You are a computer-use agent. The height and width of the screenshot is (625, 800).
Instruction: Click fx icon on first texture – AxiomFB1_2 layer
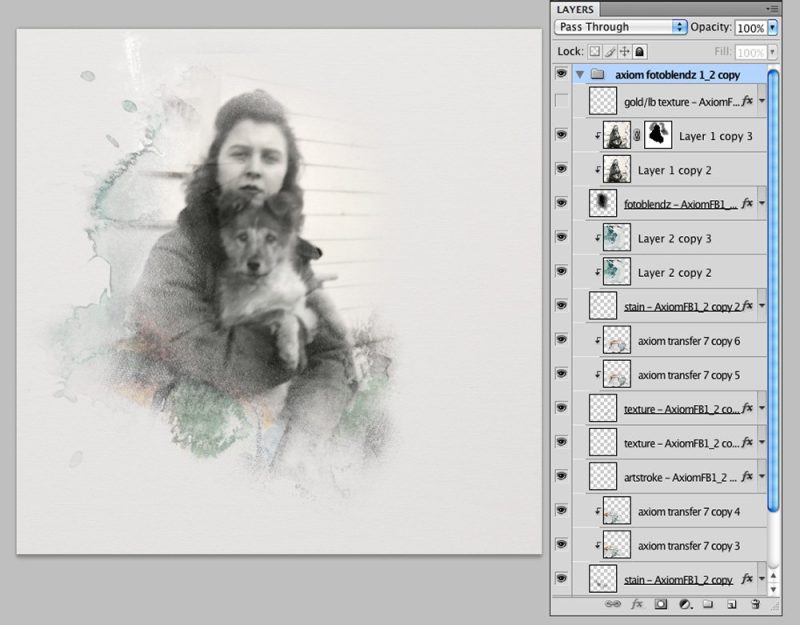(x=747, y=408)
